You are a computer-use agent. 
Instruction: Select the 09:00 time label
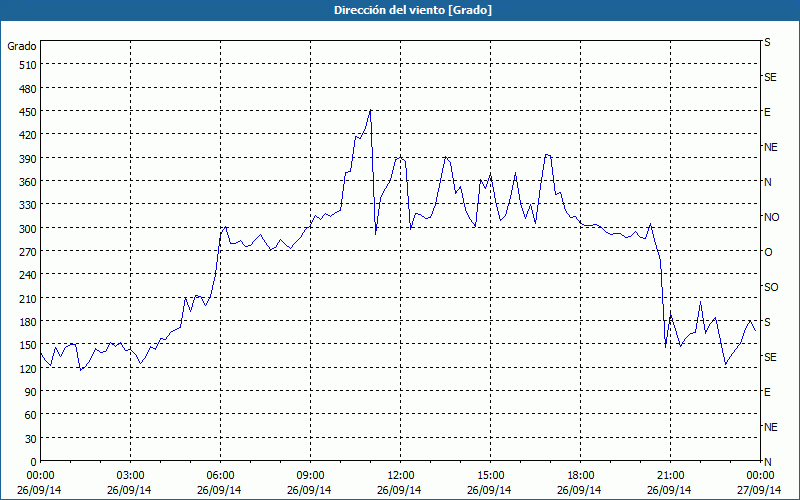[310, 476]
